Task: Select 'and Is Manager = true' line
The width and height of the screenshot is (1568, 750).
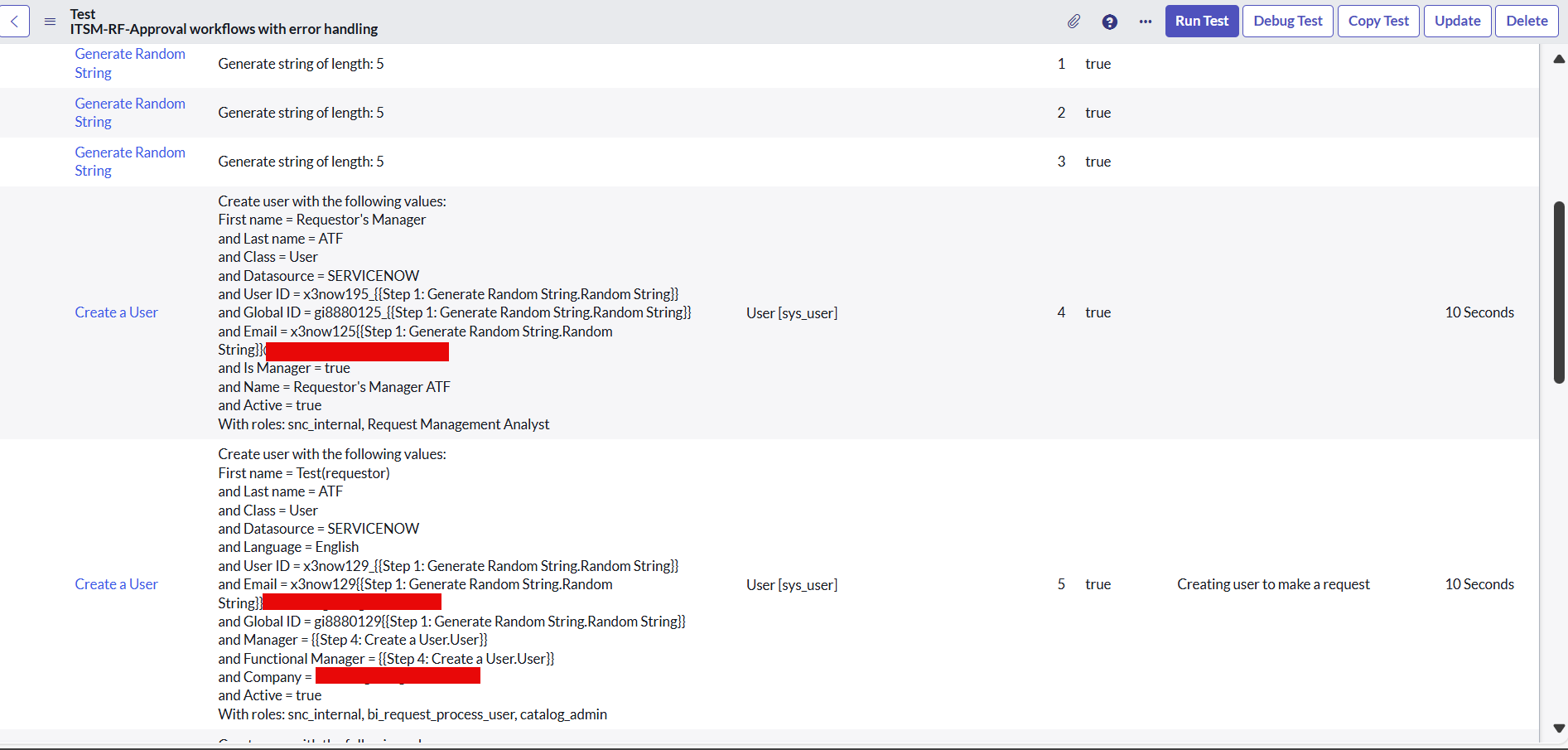Action: pos(284,368)
